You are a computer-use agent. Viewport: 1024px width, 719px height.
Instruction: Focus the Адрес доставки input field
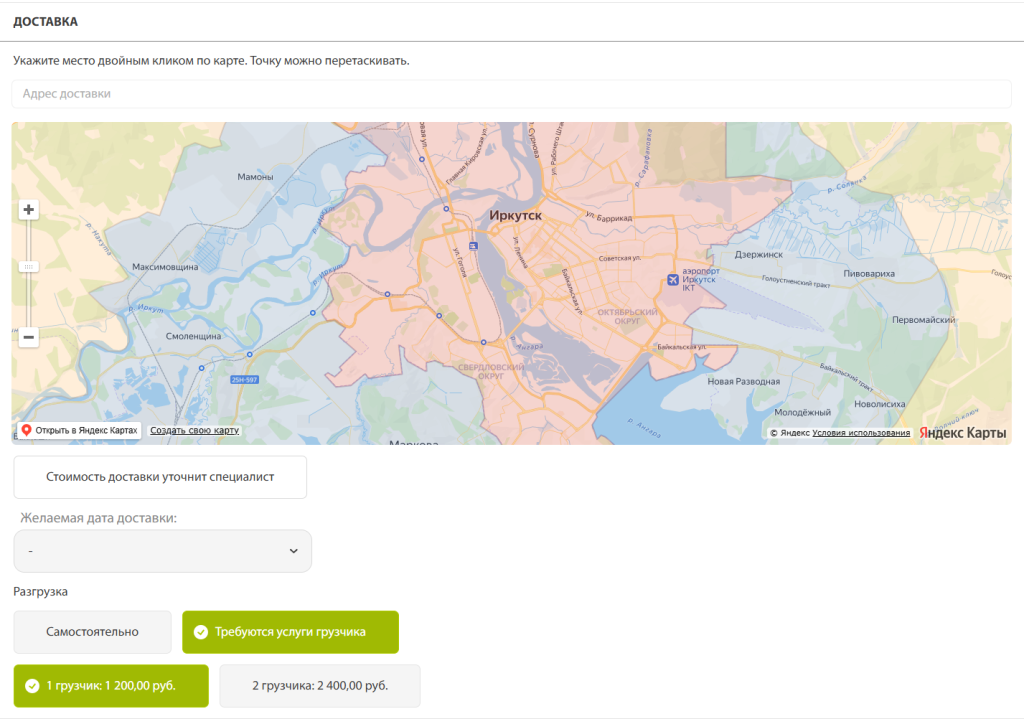(x=511, y=93)
